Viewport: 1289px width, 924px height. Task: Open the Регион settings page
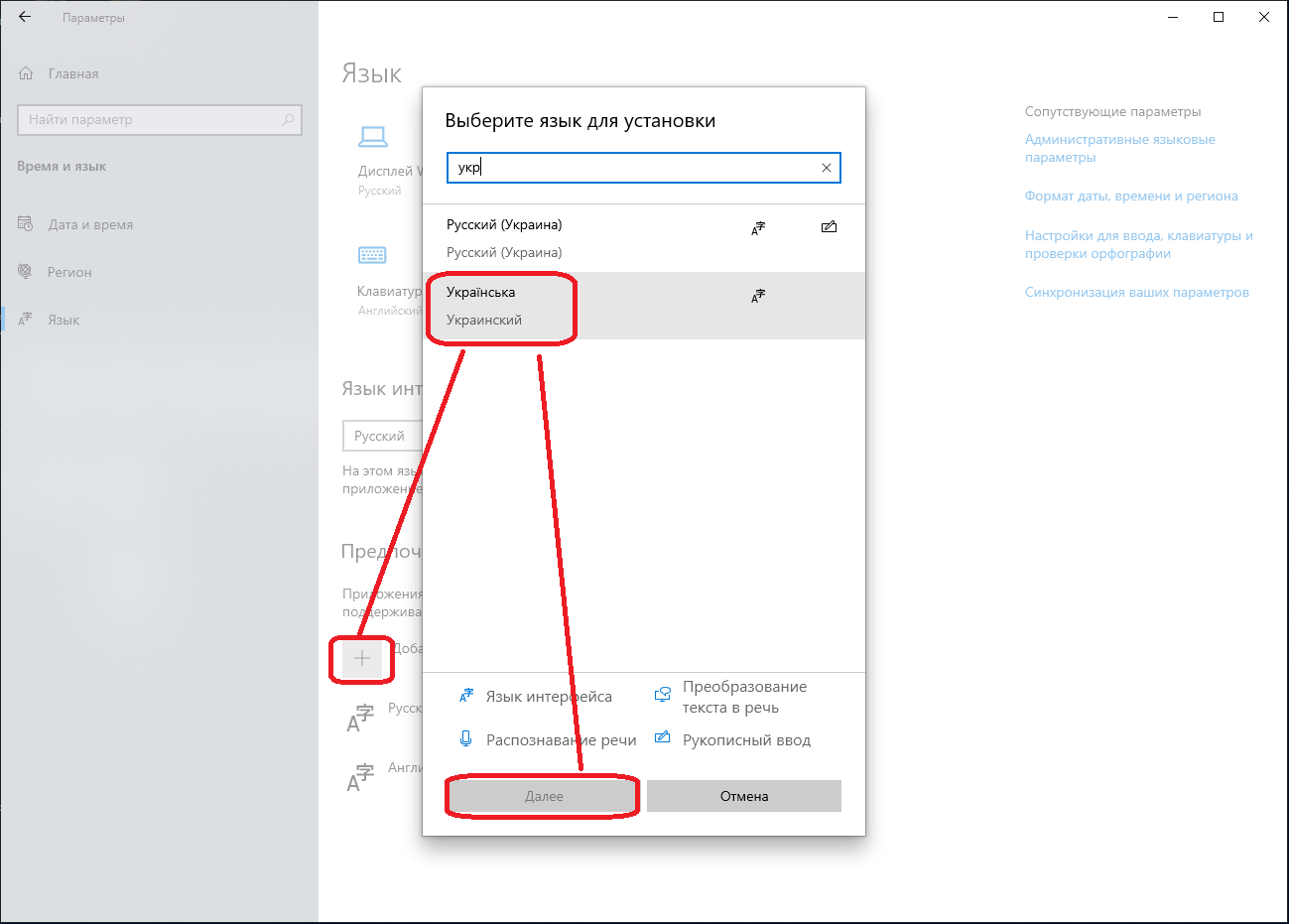[x=69, y=272]
